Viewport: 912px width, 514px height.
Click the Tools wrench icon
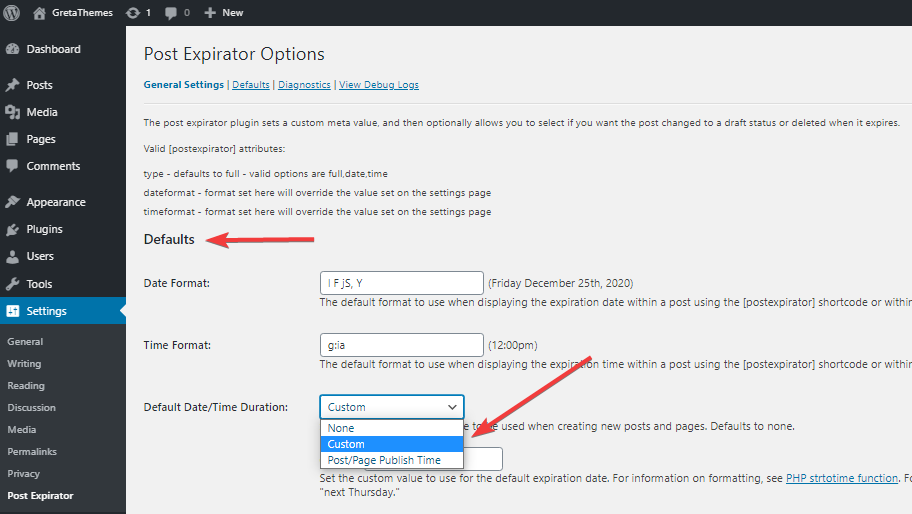click(12, 284)
